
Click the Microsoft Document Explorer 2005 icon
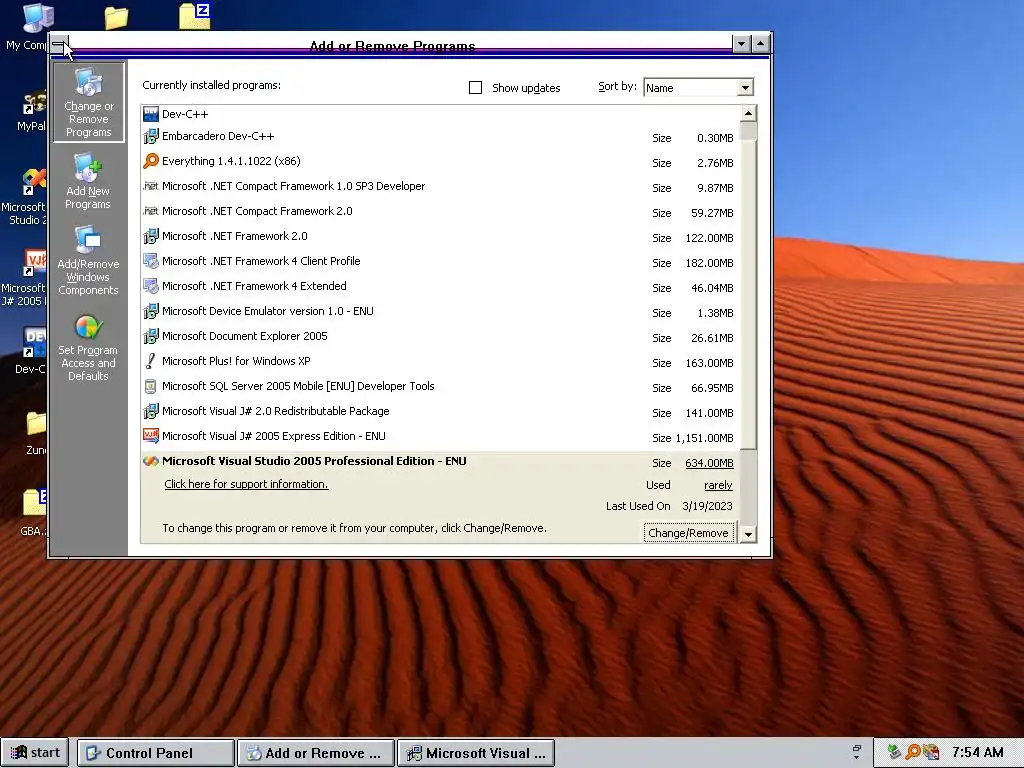[151, 336]
